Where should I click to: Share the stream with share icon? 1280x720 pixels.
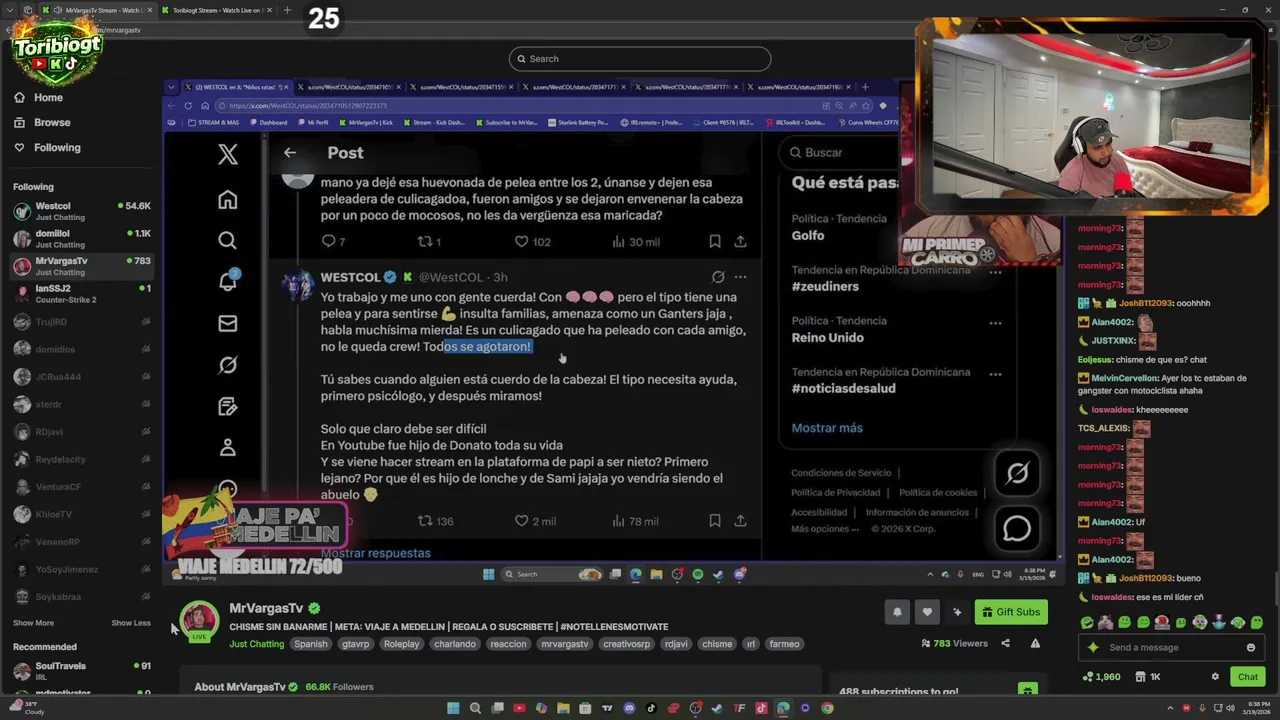(x=1005, y=643)
